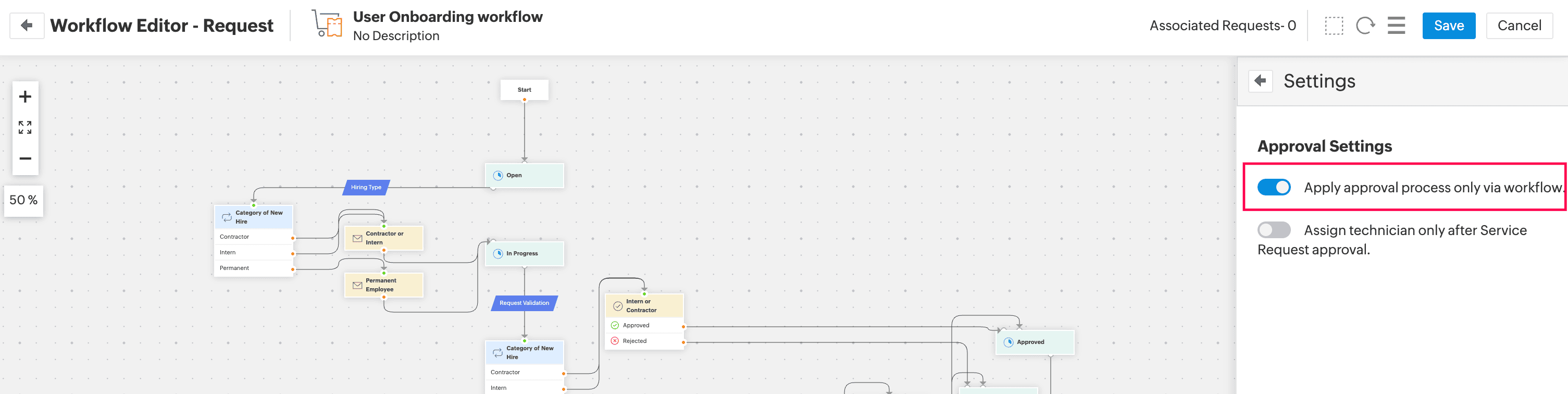Click clock icon on In Progress node
1568x394 pixels.
tap(498, 253)
